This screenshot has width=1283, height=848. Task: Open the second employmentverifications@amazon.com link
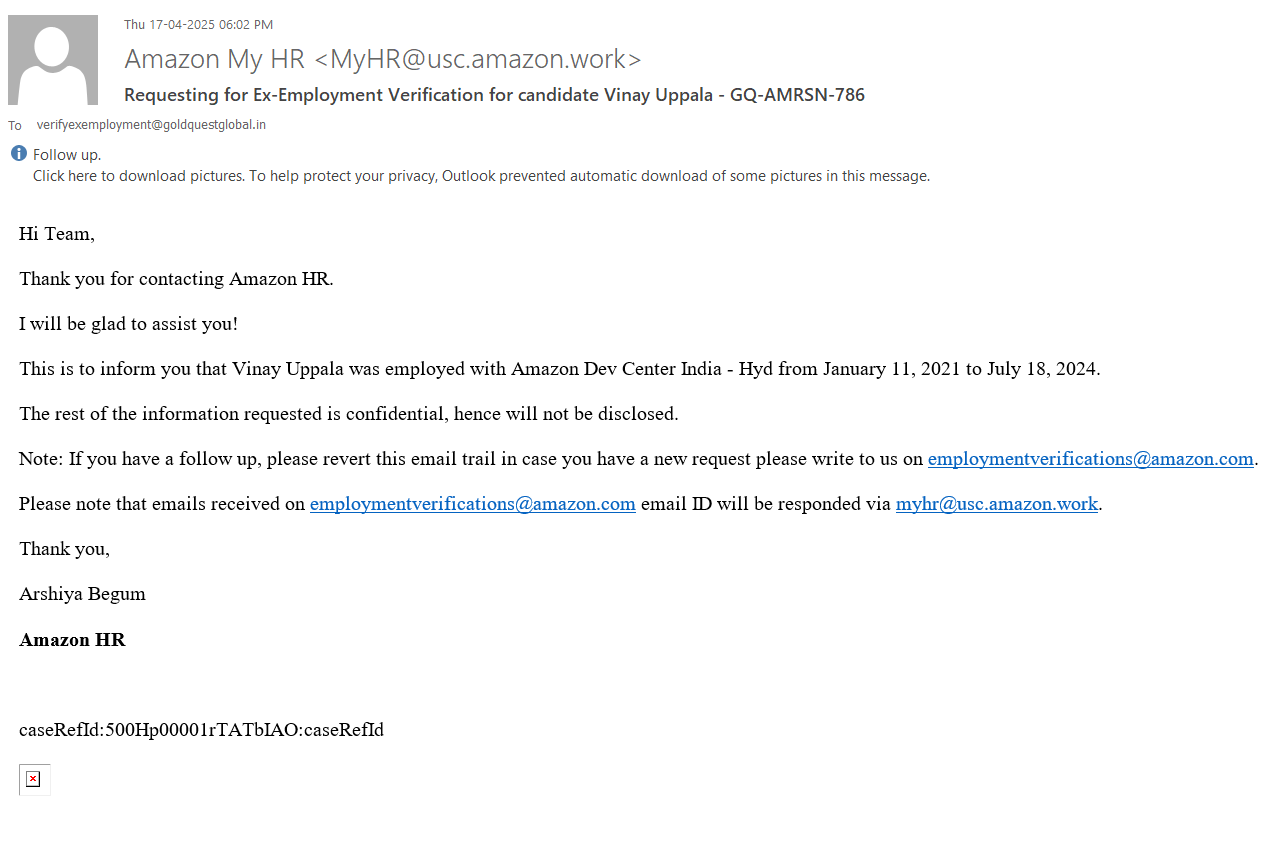click(472, 504)
